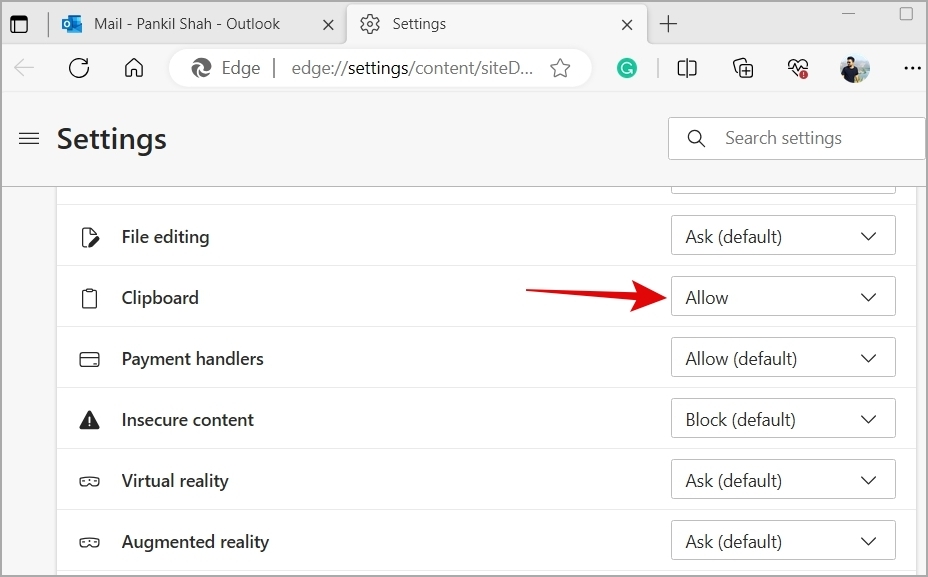Image resolution: width=928 pixels, height=577 pixels.
Task: Open the Settings hamburger navigation menu
Action: 29,138
